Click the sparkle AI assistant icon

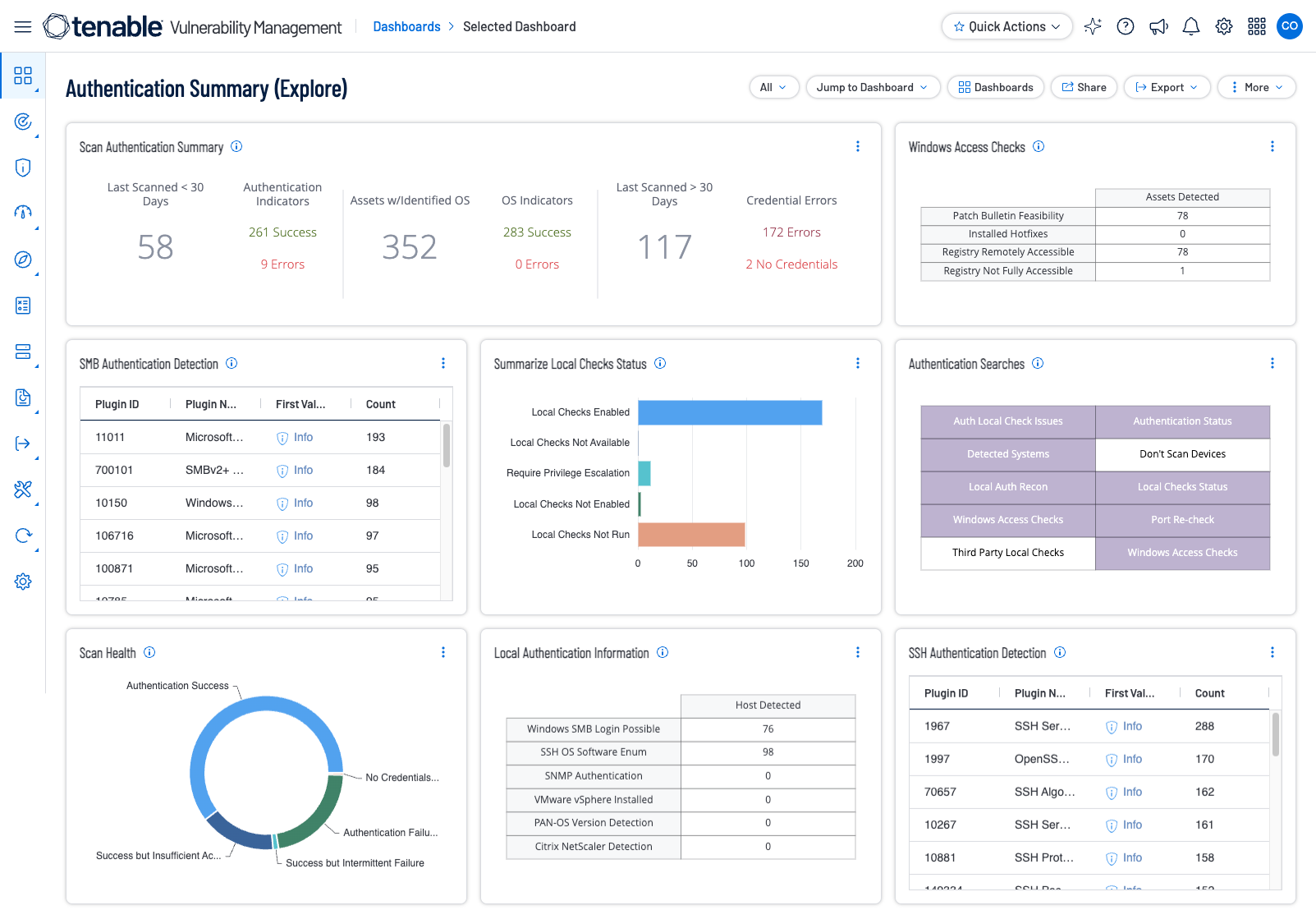click(x=1093, y=26)
